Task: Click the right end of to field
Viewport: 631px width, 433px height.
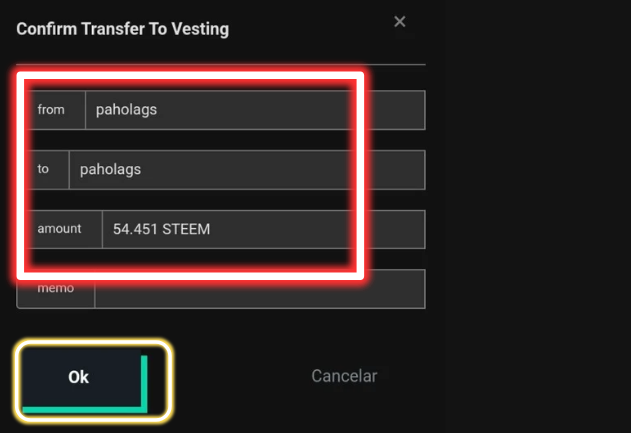Action: click(x=397, y=169)
